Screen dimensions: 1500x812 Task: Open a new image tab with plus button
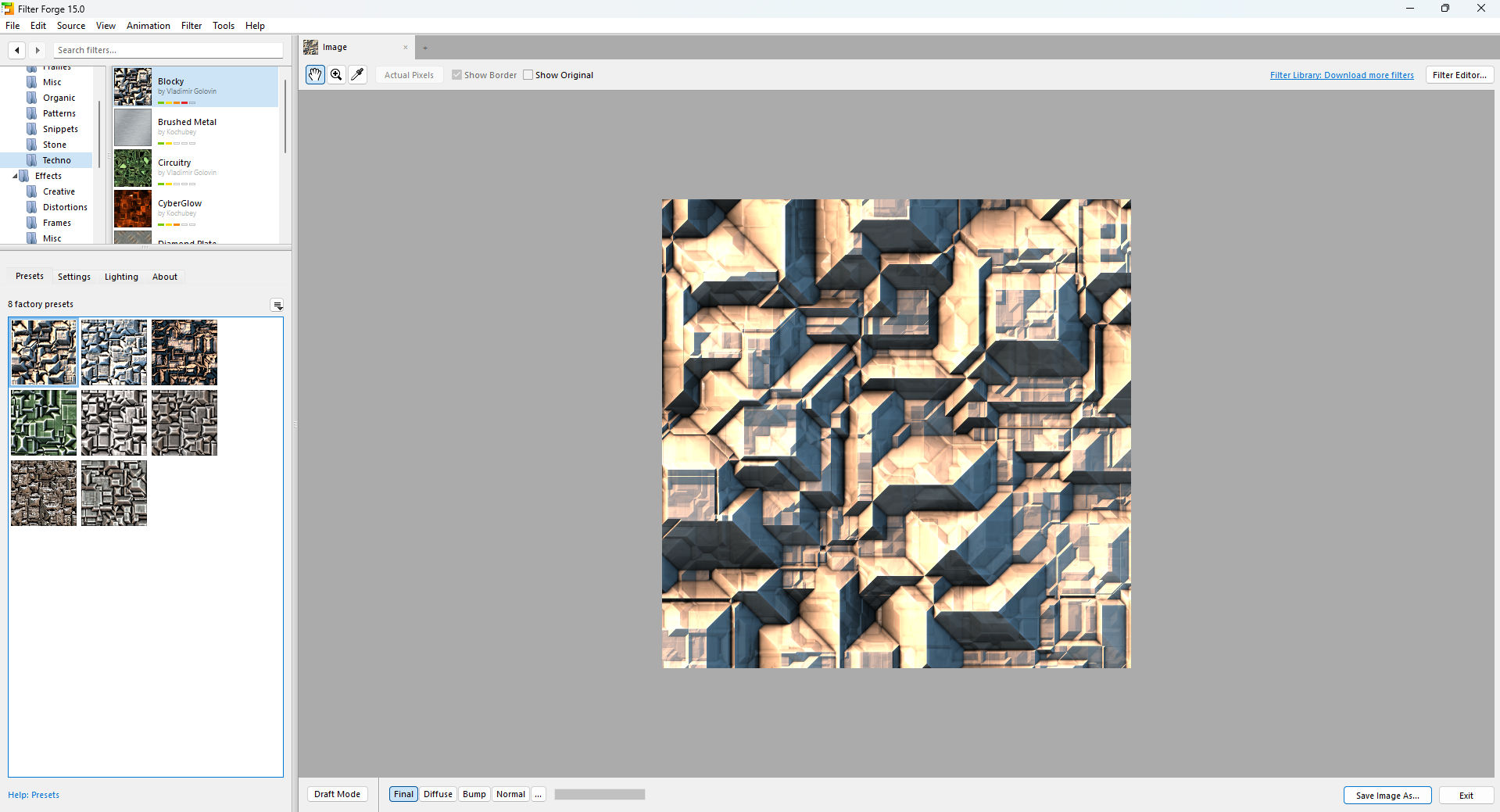pos(425,48)
